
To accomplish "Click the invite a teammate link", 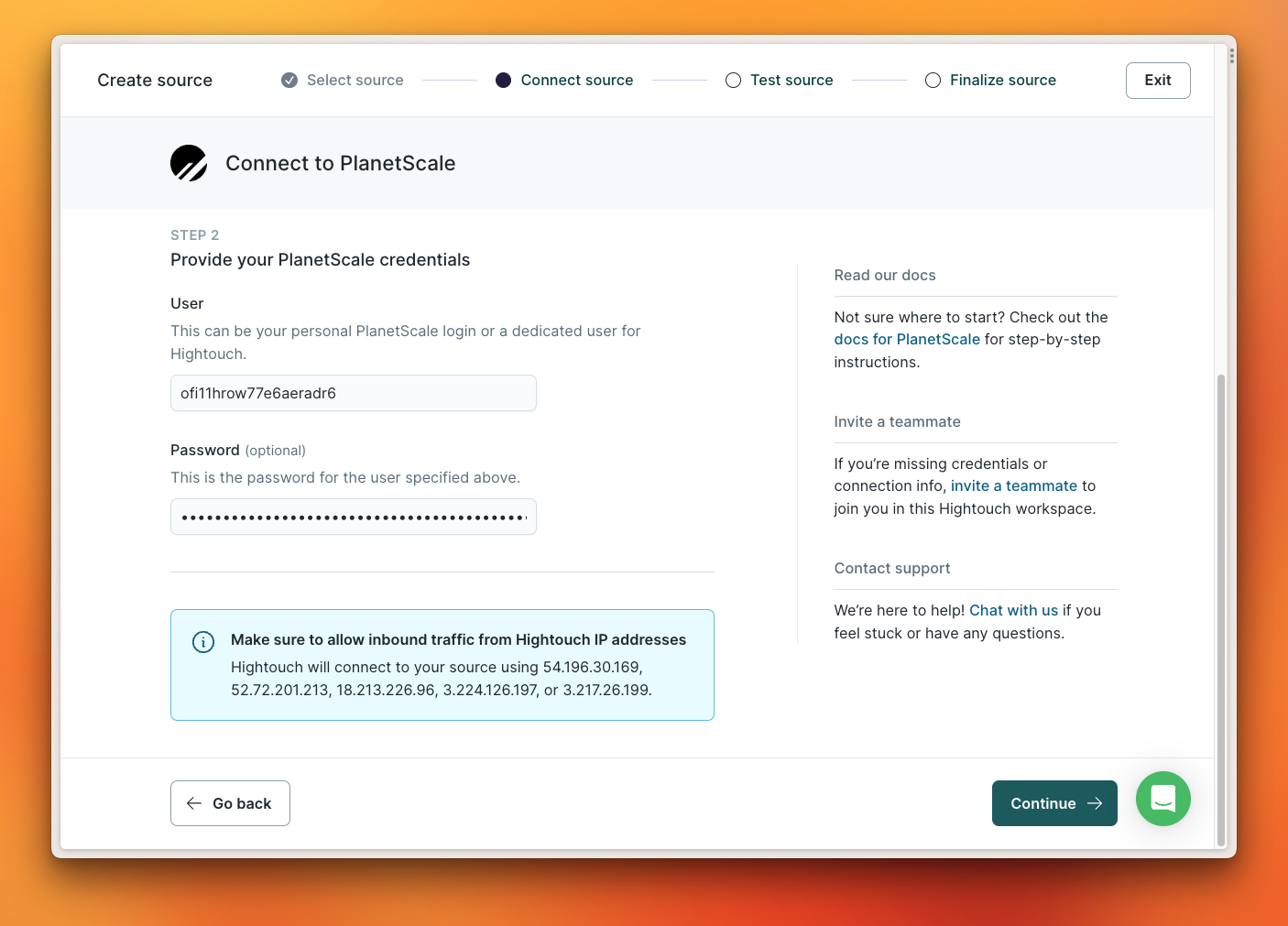I will [x=1013, y=485].
